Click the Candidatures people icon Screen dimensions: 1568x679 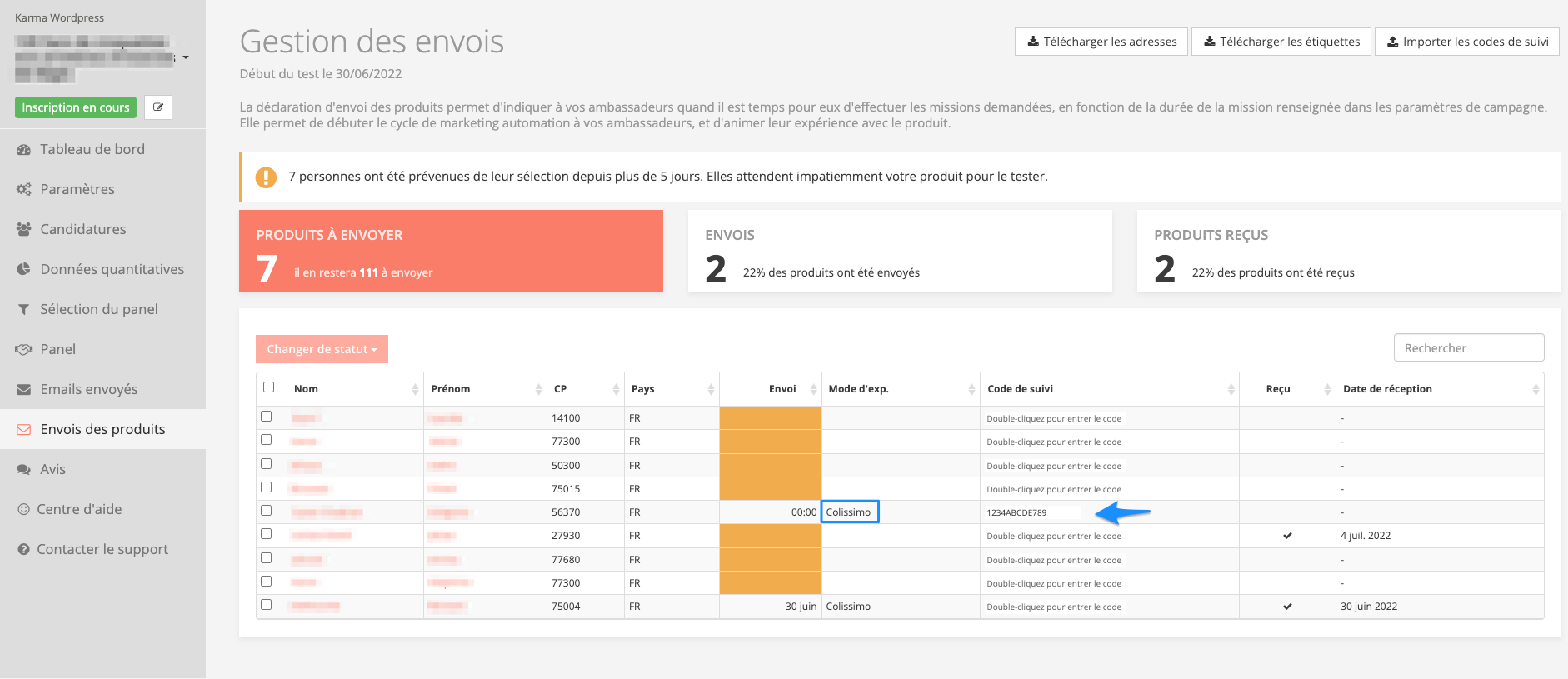coord(24,230)
